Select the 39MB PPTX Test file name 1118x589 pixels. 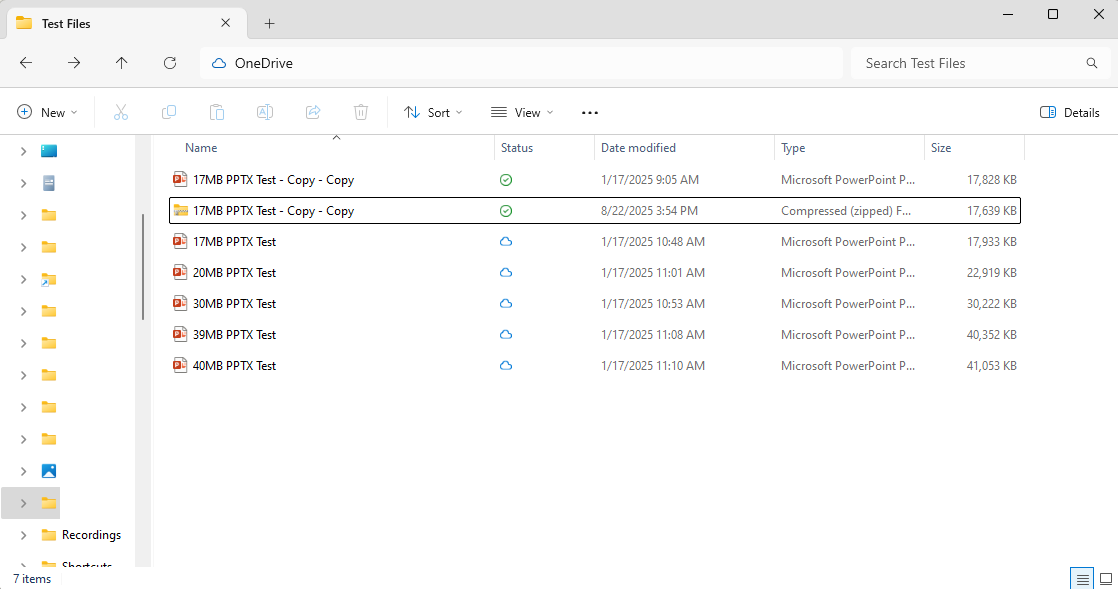(x=234, y=334)
